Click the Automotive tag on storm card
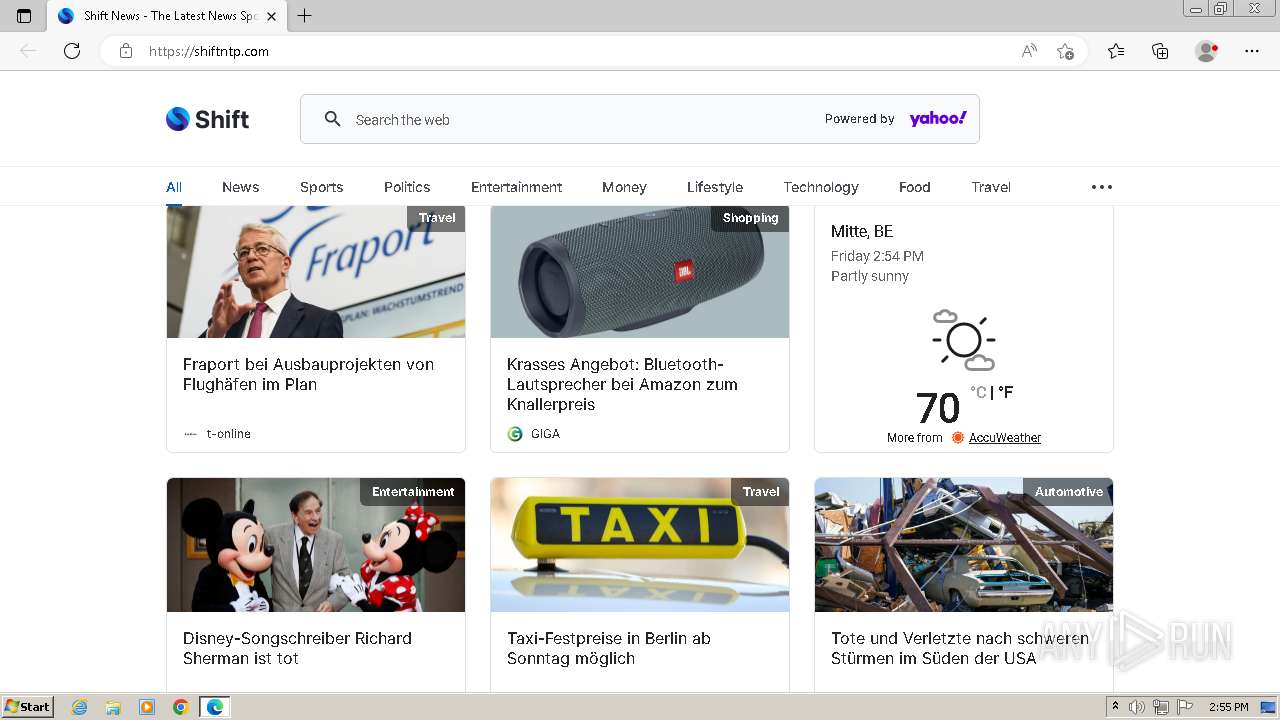The height and width of the screenshot is (720, 1280). [1068, 492]
